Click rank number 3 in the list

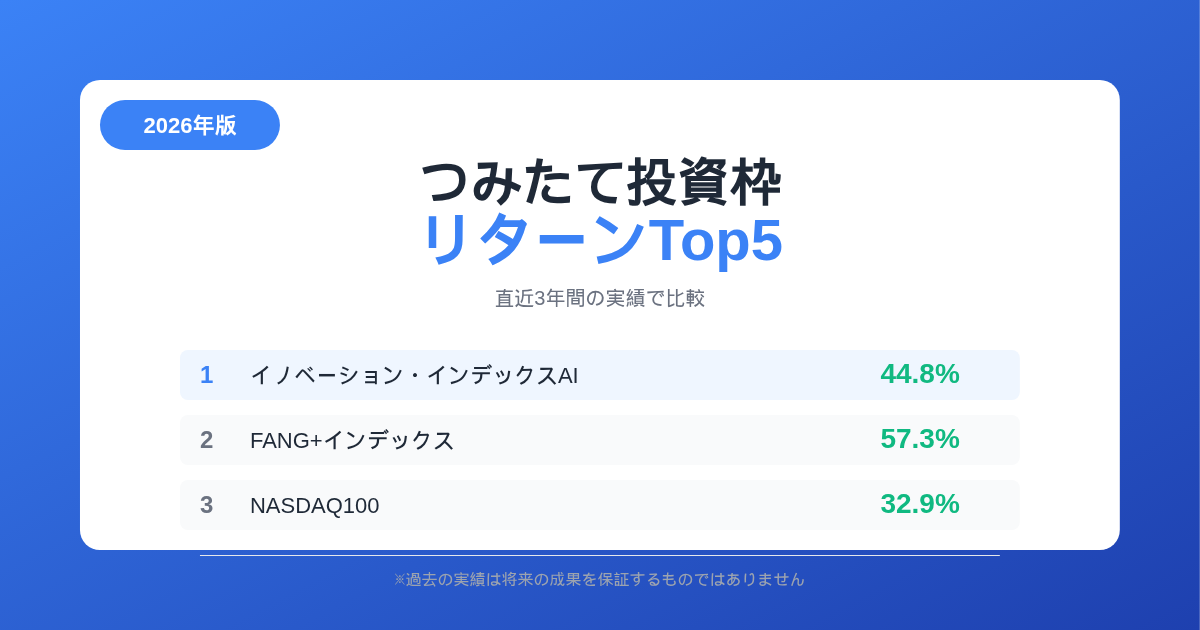[206, 505]
